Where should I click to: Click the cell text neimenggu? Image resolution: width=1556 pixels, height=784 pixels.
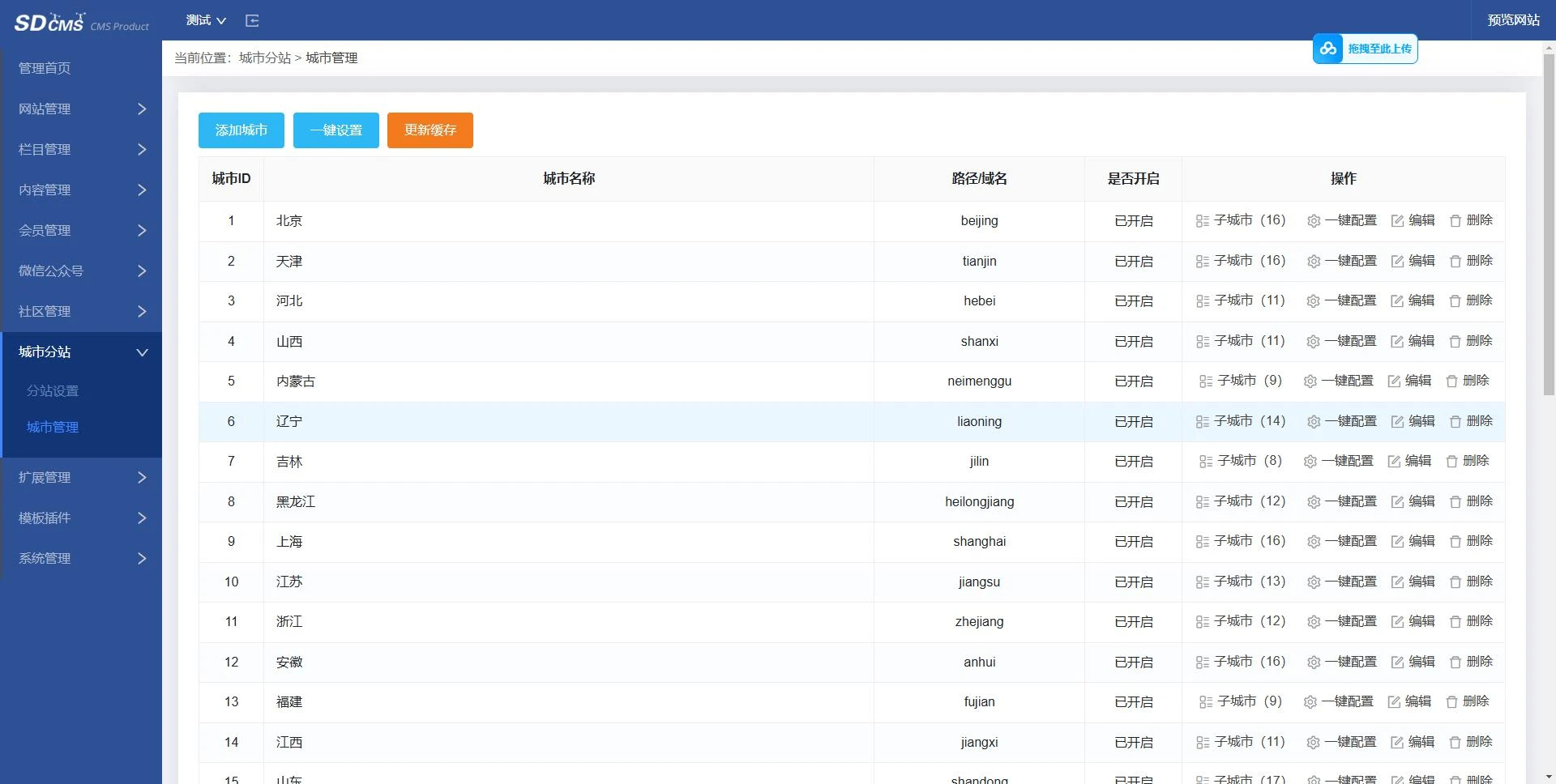[979, 381]
